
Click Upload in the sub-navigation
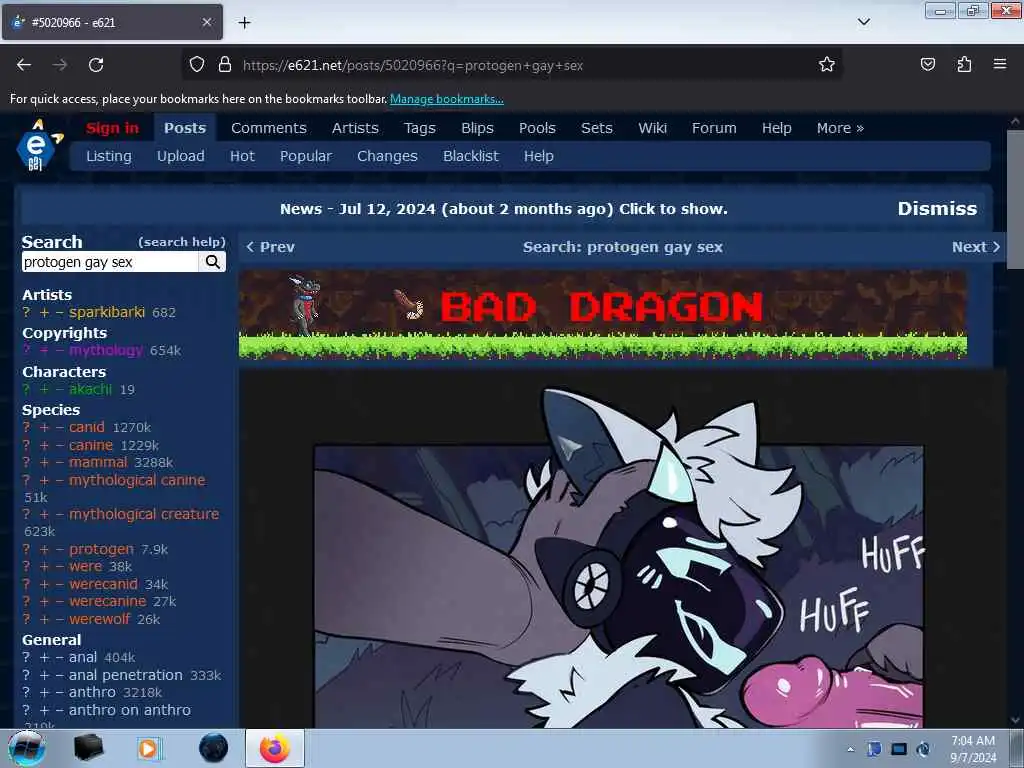coord(181,156)
